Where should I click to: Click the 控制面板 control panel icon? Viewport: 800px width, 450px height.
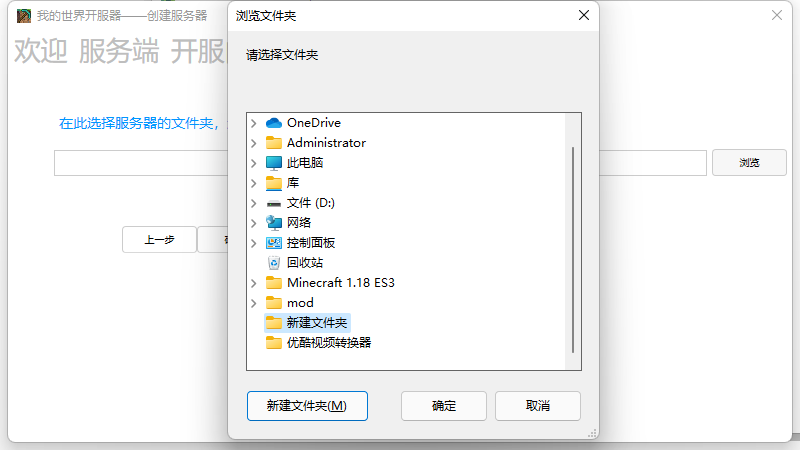(274, 243)
